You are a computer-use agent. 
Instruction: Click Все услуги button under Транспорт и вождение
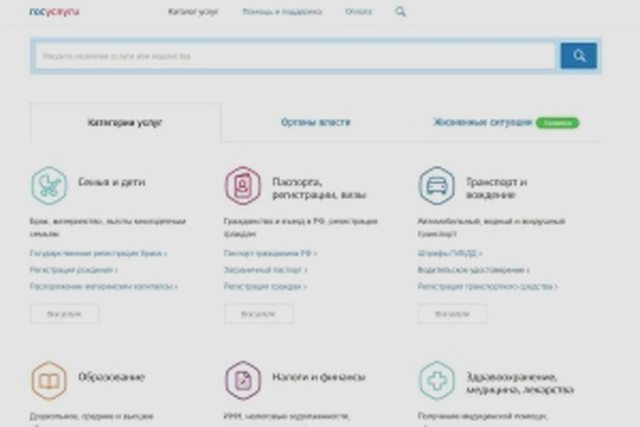(452, 314)
